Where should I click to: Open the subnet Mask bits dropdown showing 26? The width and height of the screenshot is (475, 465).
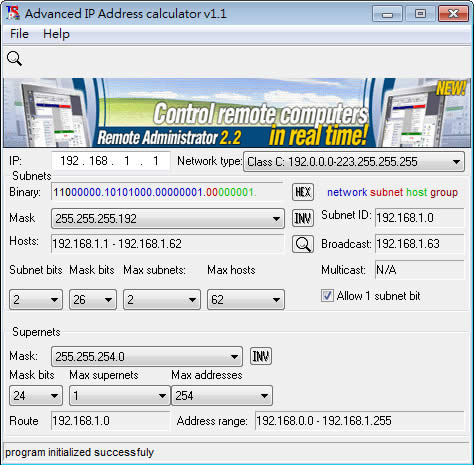tap(93, 300)
